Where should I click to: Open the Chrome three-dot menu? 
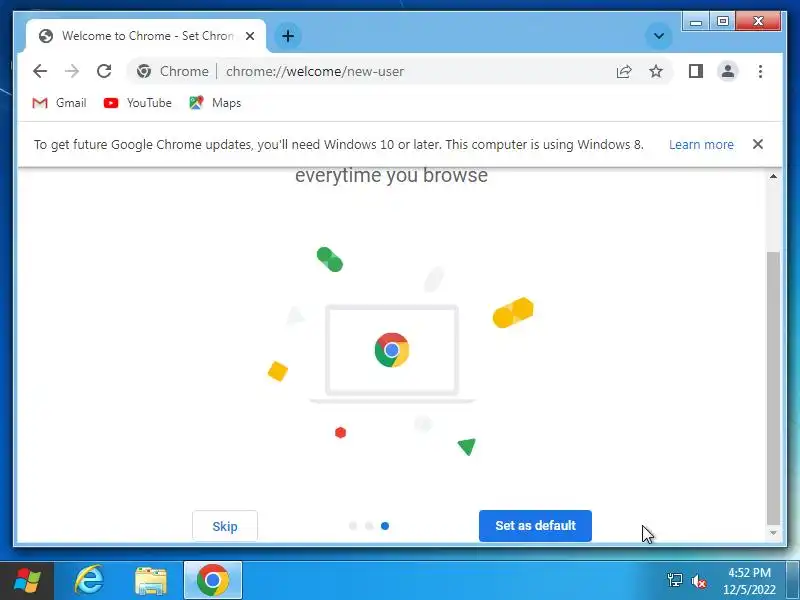(760, 71)
